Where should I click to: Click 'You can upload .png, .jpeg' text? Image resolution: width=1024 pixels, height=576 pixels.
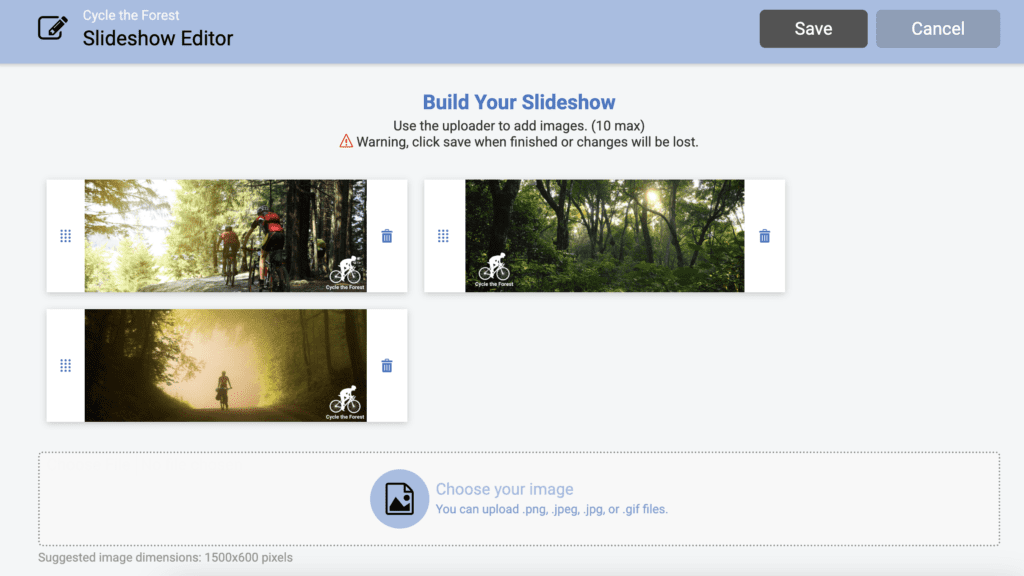pos(552,509)
